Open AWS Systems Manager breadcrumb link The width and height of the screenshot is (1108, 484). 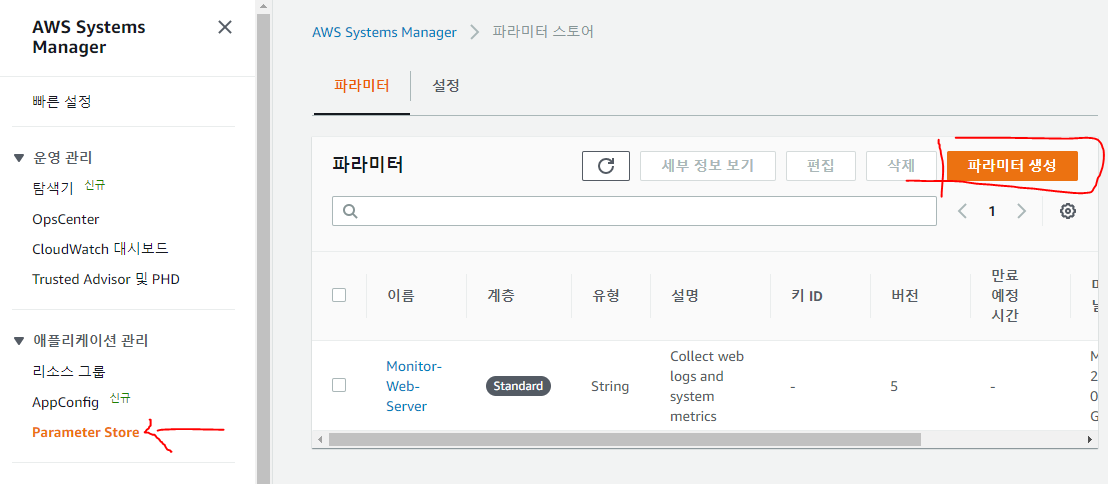click(384, 32)
